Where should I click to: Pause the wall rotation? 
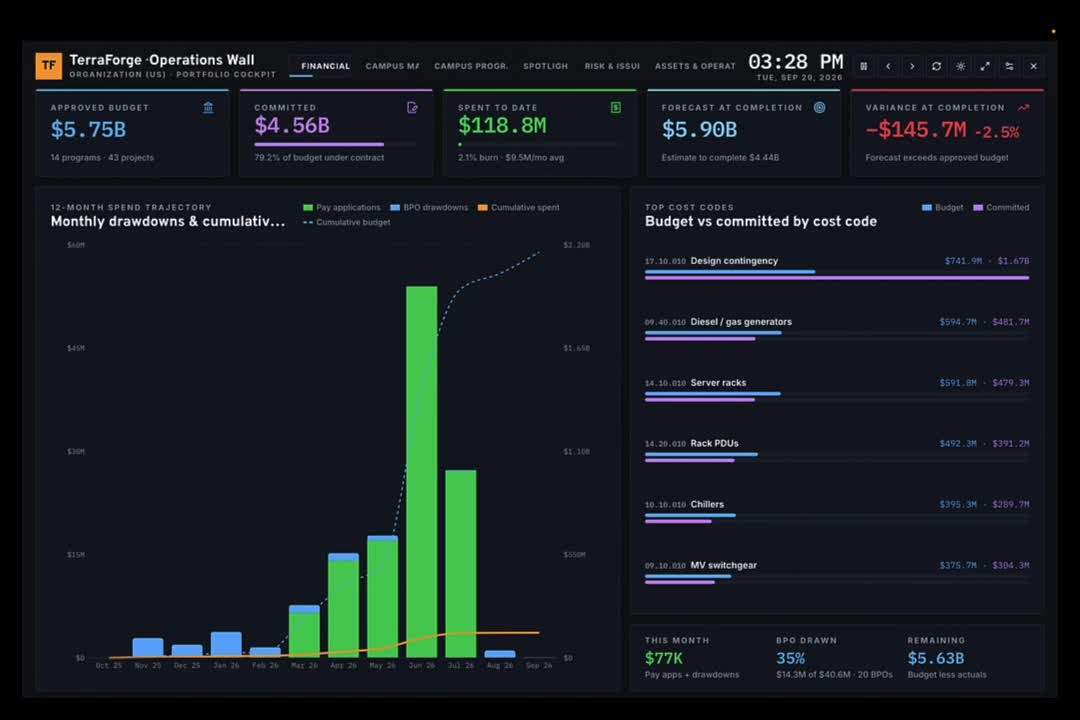point(864,66)
